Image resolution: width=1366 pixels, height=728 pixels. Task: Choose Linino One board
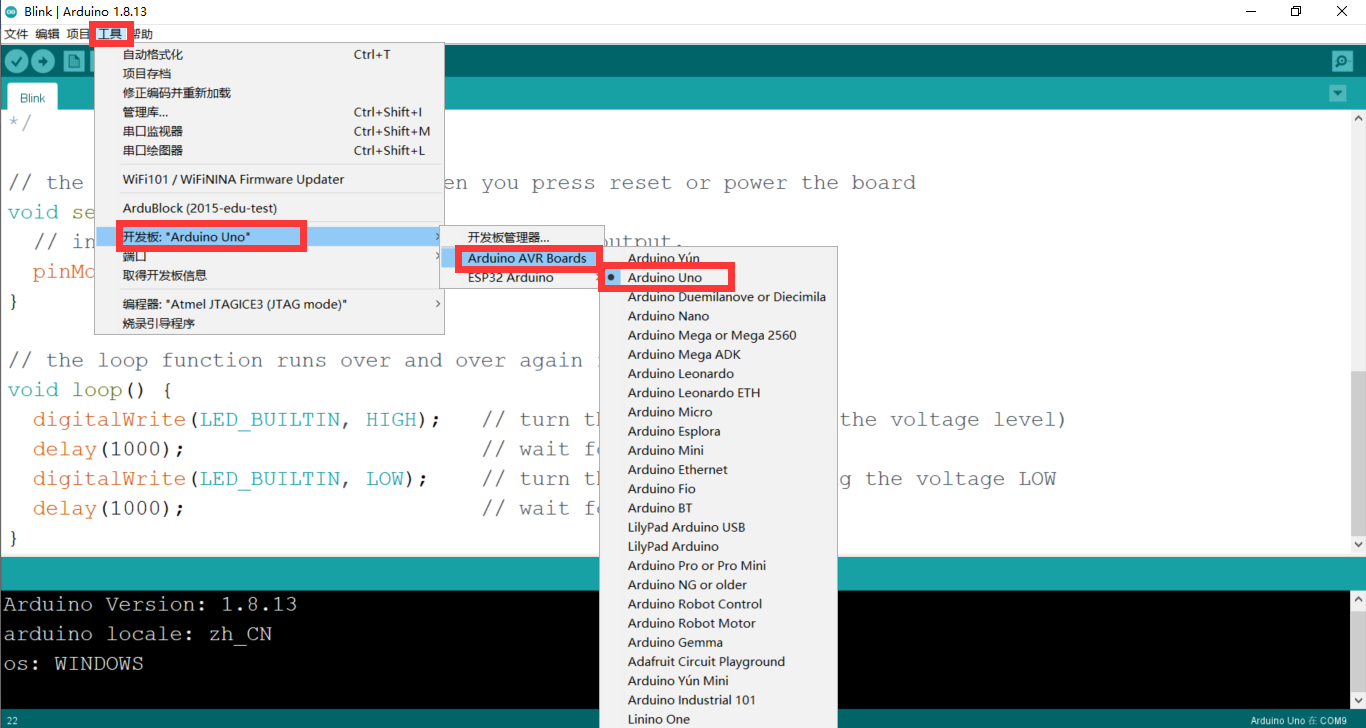coord(718,719)
